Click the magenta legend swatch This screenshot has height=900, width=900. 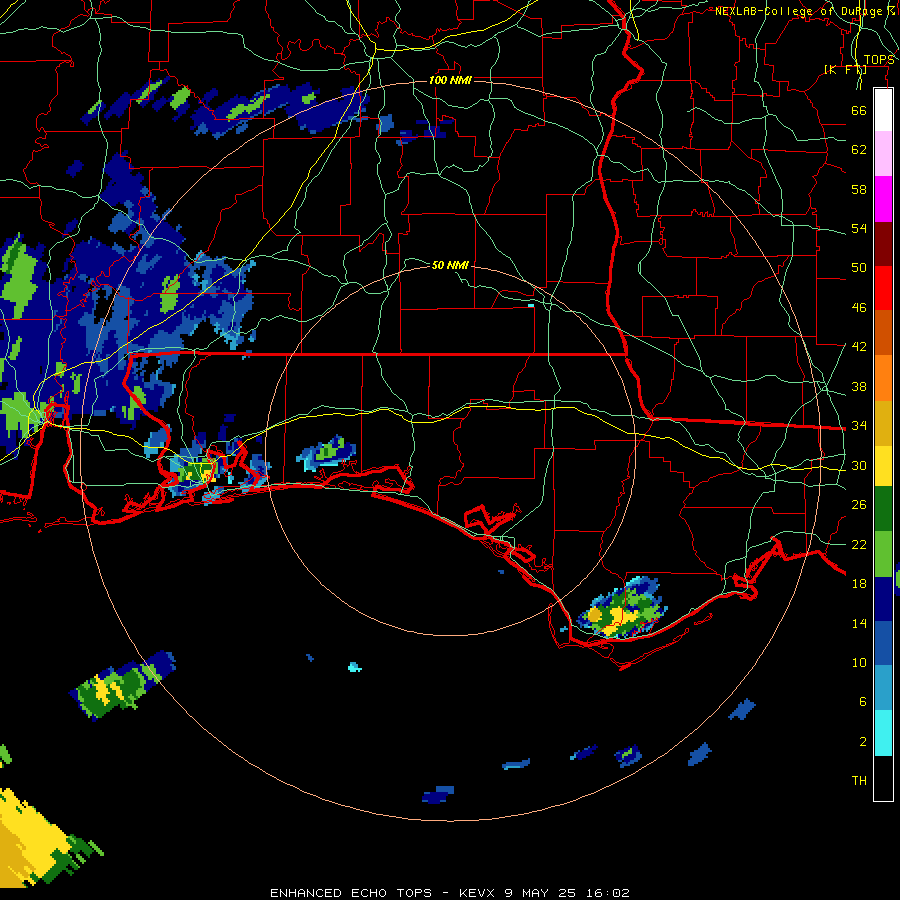click(x=883, y=199)
